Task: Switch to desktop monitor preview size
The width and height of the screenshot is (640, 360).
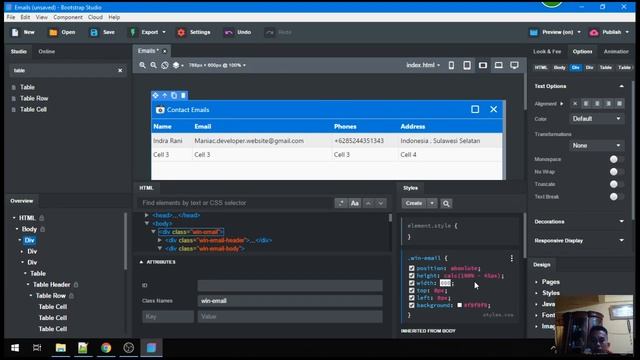Action: (514, 65)
